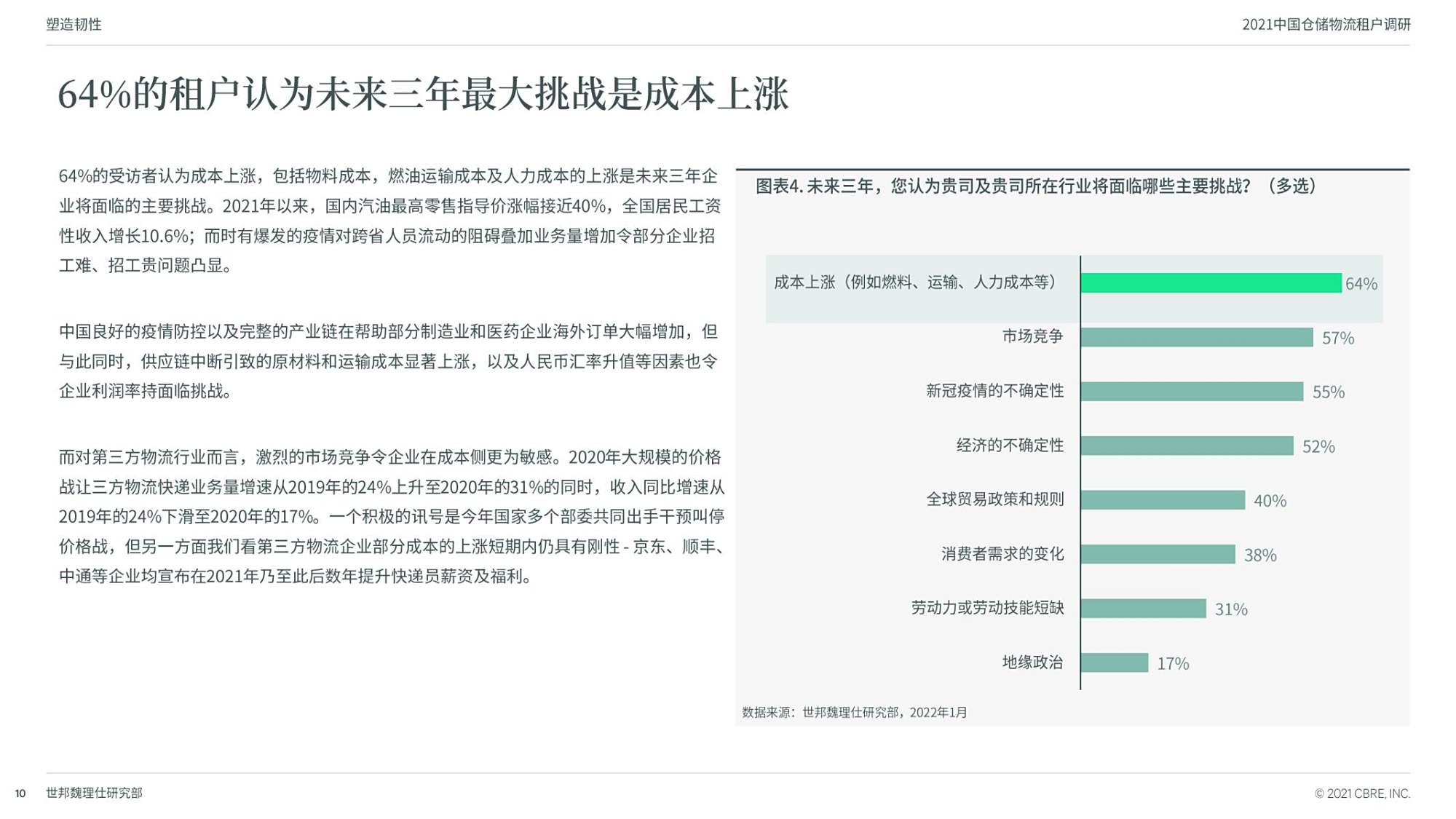Click the line ending 招工贵问题凸显。

[x=146, y=266]
